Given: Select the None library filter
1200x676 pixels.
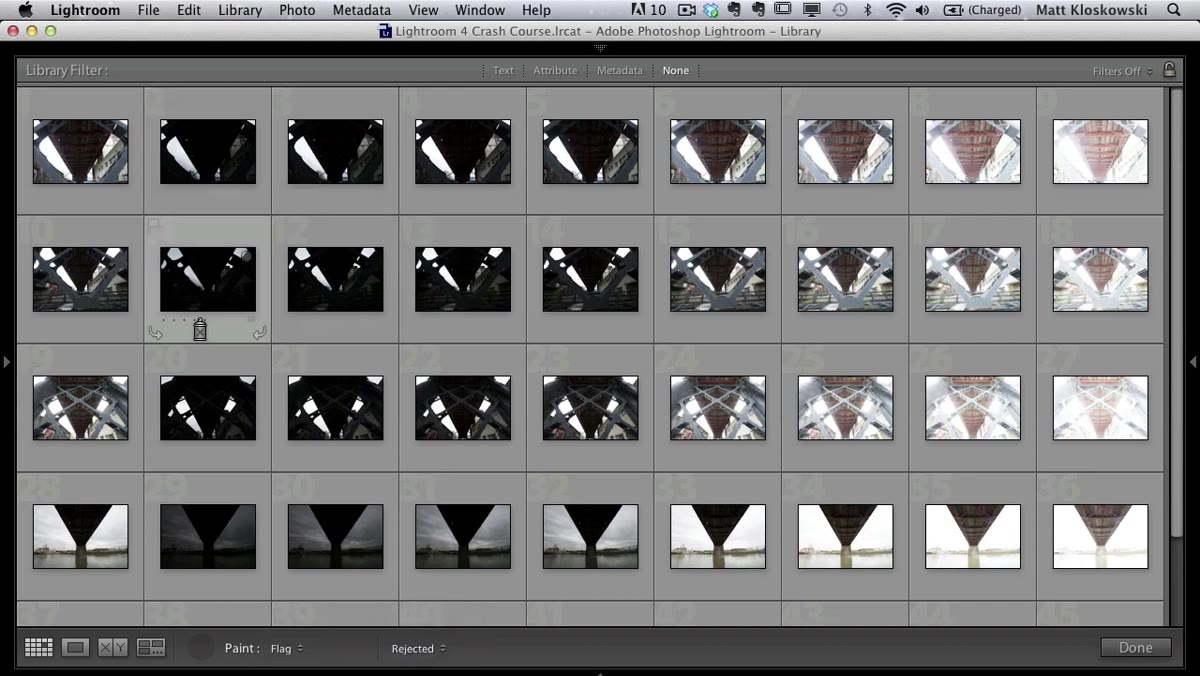Looking at the screenshot, I should point(676,71).
